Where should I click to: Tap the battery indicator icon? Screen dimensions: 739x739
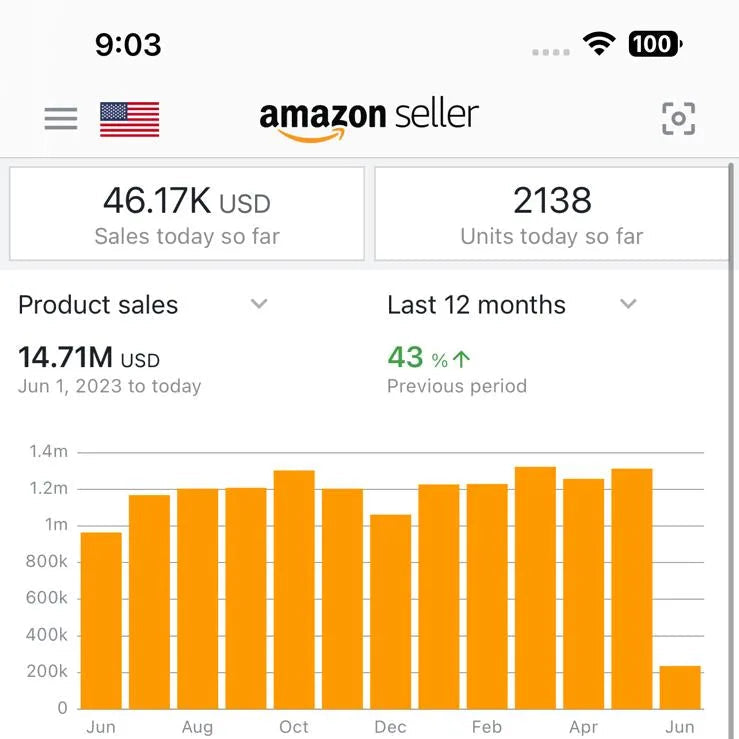(x=655, y=44)
